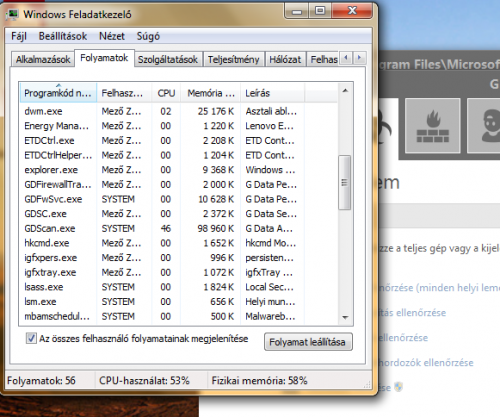Click the G Data A... description cell
This screenshot has height=417, width=500.
[x=269, y=228]
